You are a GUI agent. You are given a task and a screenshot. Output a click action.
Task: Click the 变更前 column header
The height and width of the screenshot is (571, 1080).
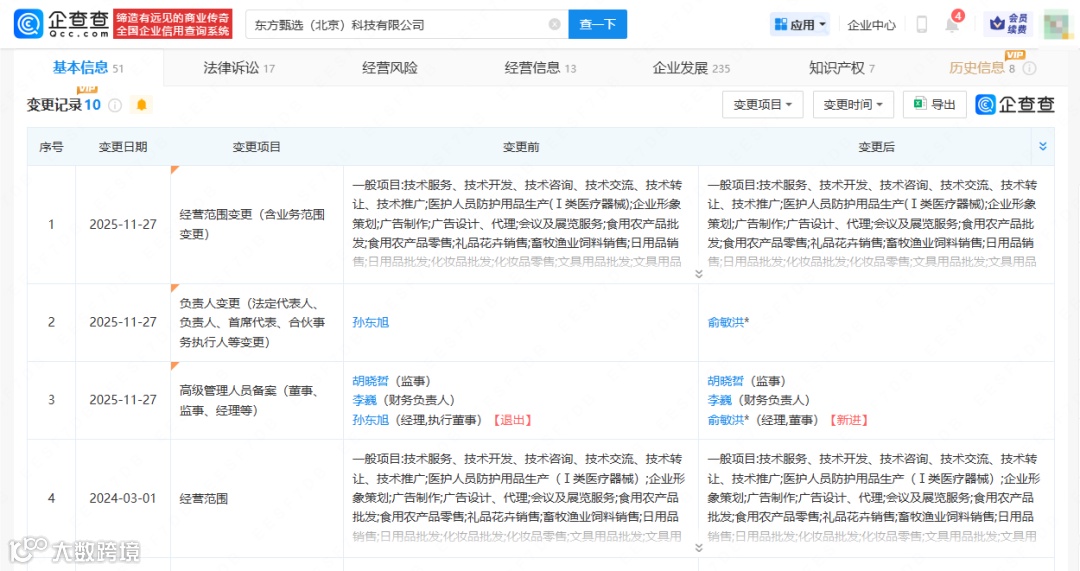pos(521,147)
